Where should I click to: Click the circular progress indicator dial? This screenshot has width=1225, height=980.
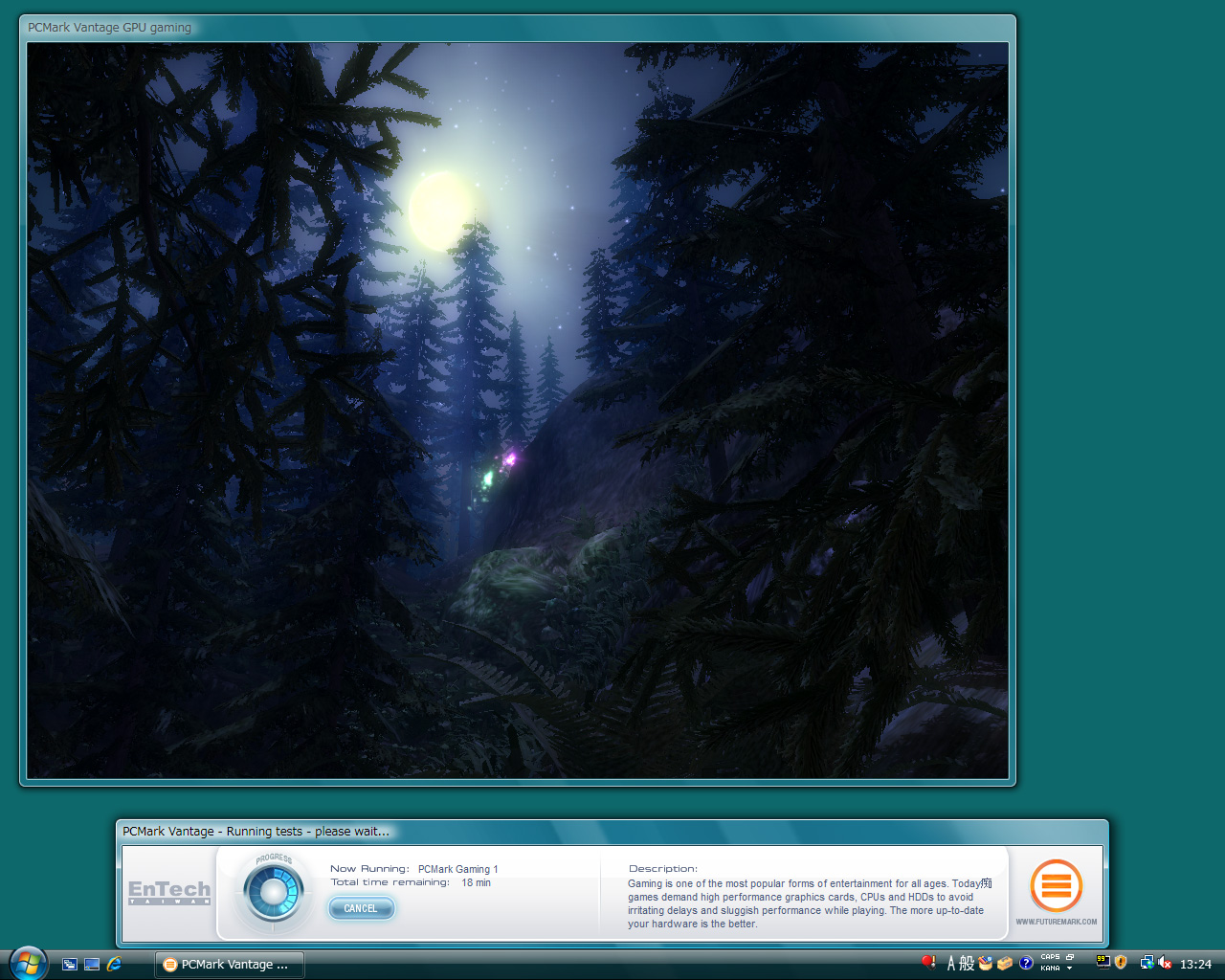tap(274, 893)
